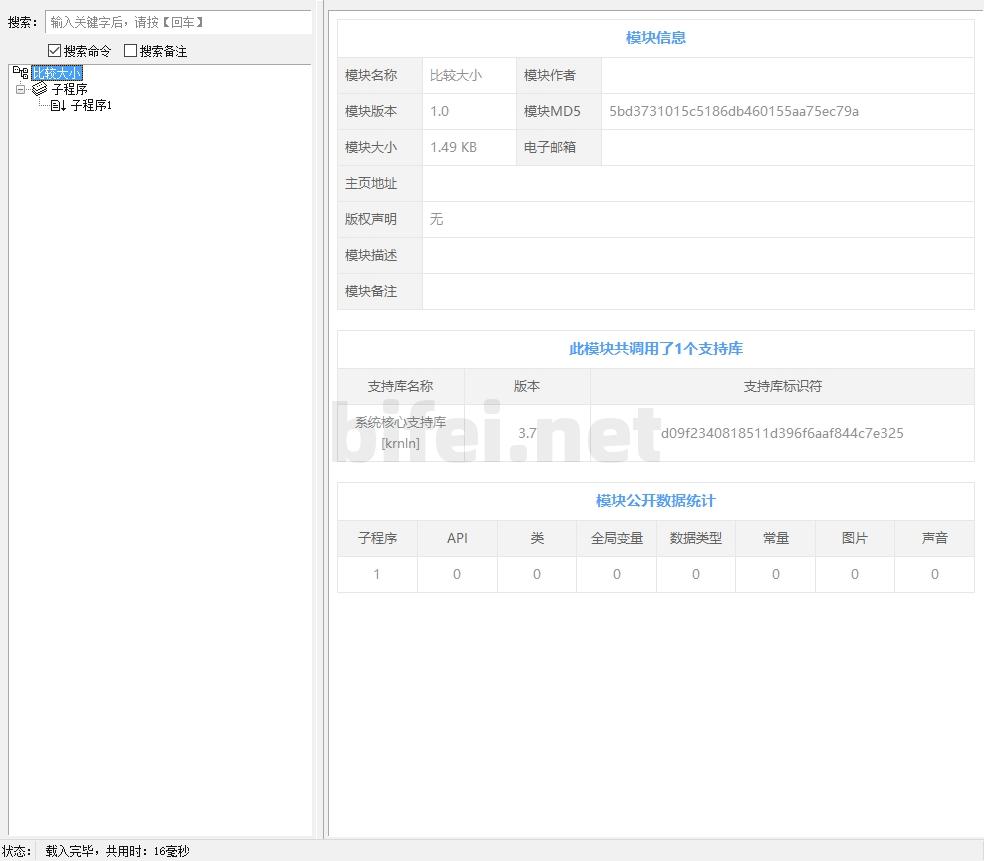
Task: Select the 比较大小 root tree item
Action: click(x=56, y=73)
